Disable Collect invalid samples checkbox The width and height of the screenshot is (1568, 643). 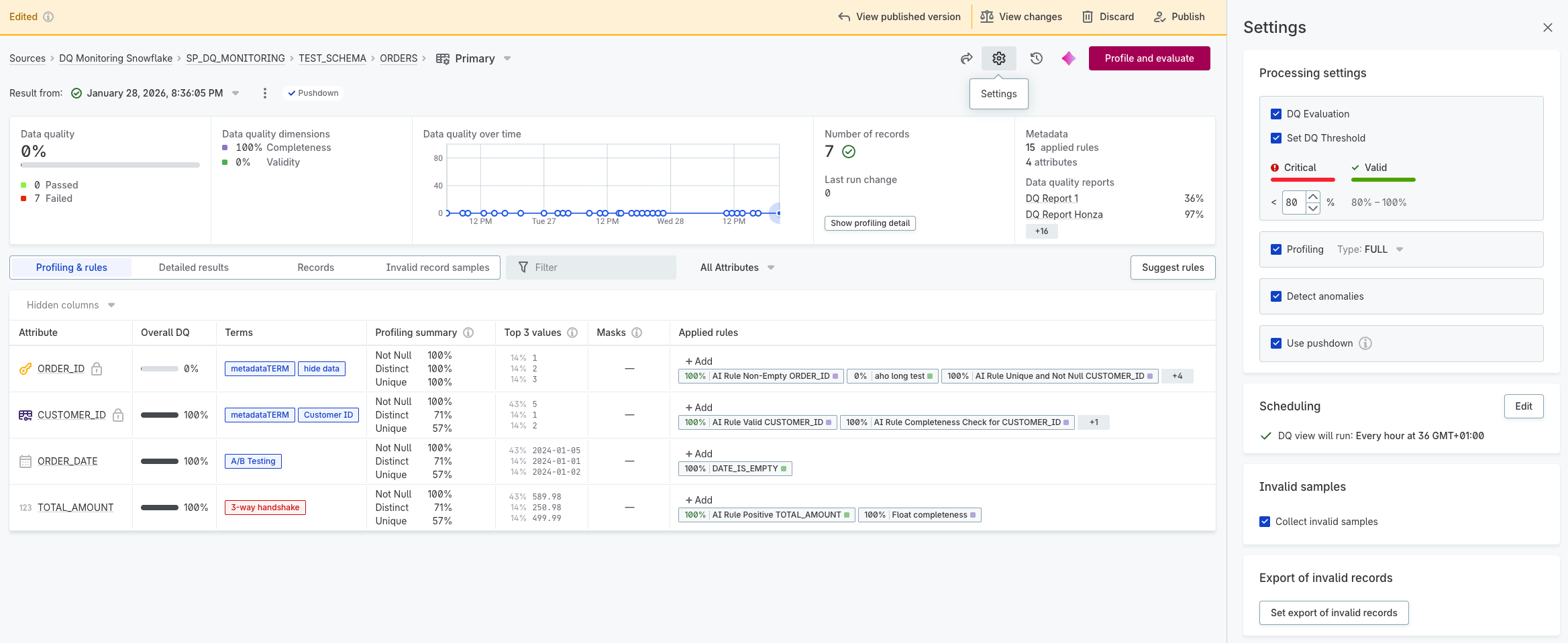1265,522
